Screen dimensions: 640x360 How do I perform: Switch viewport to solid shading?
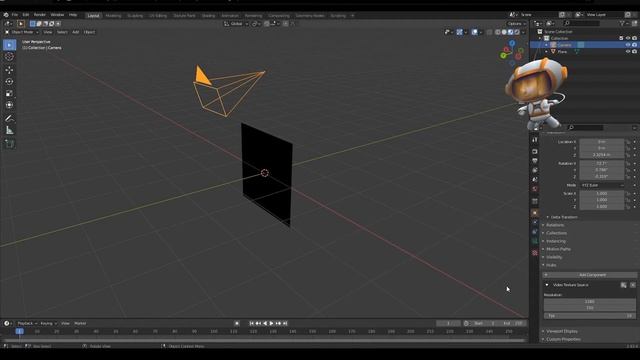[504, 32]
